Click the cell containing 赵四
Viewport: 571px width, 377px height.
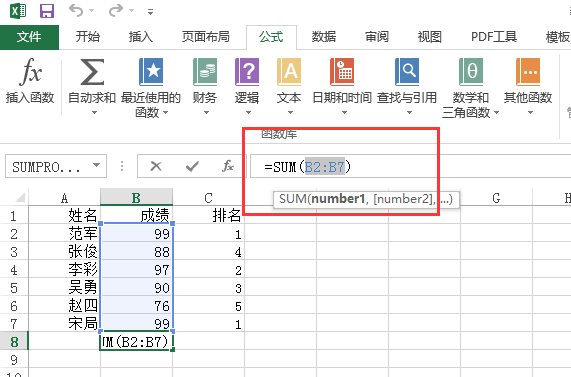[x=64, y=305]
